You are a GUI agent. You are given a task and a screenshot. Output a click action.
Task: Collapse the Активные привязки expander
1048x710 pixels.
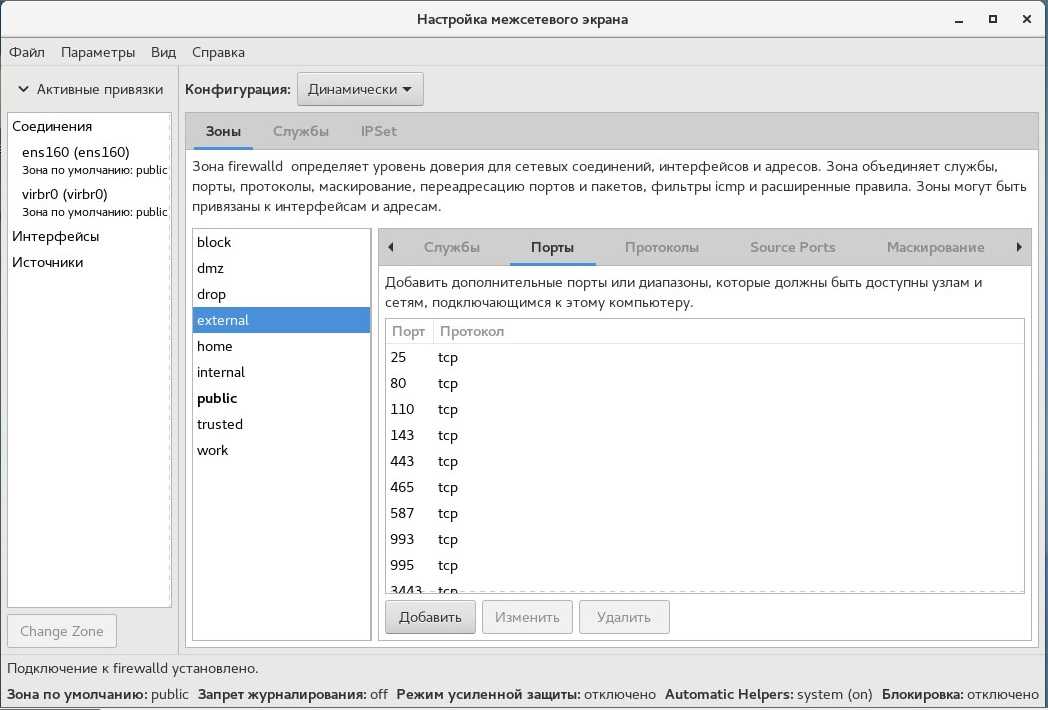pyautogui.click(x=90, y=89)
